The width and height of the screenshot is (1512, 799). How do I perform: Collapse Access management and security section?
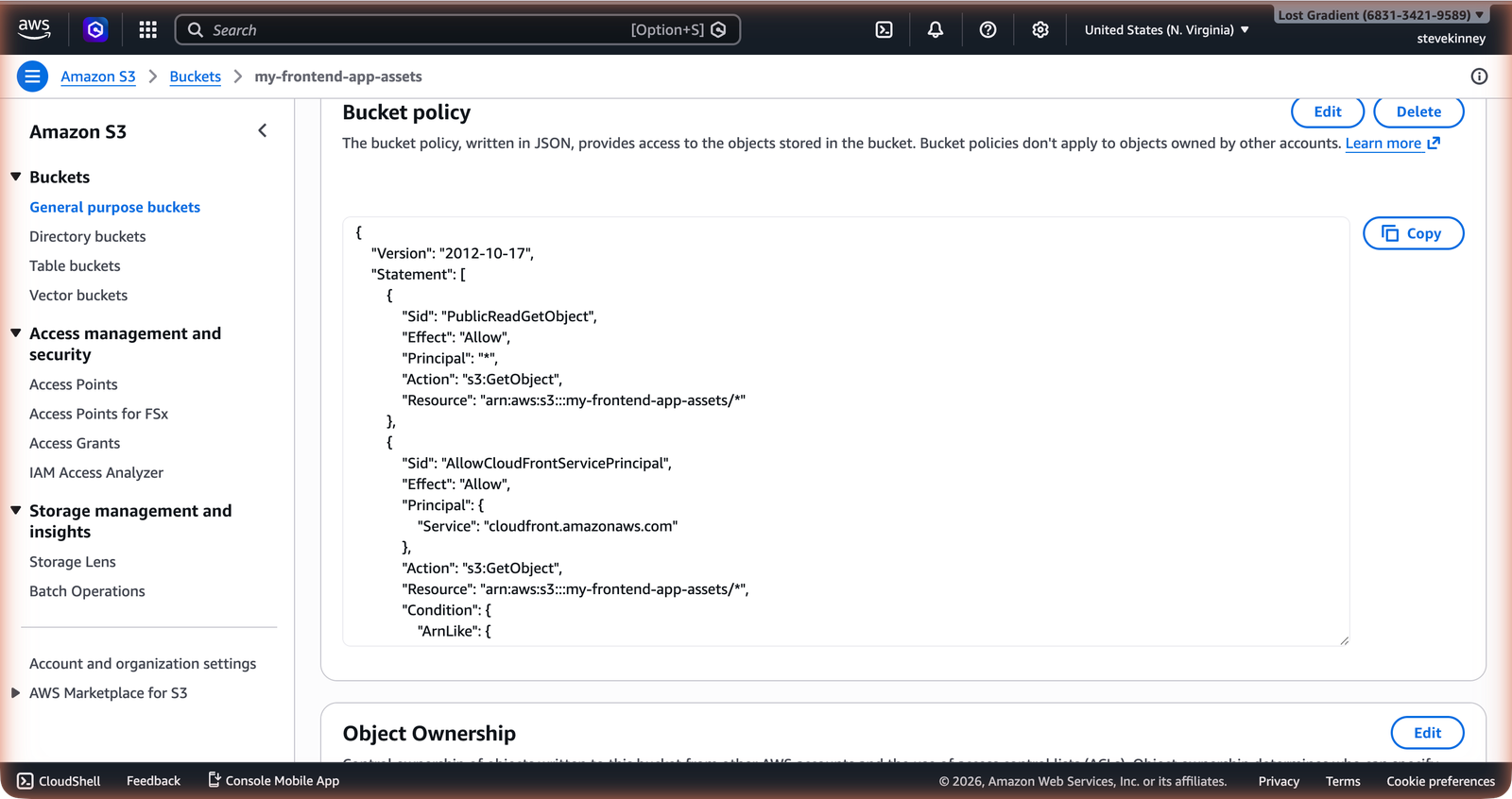tap(16, 333)
